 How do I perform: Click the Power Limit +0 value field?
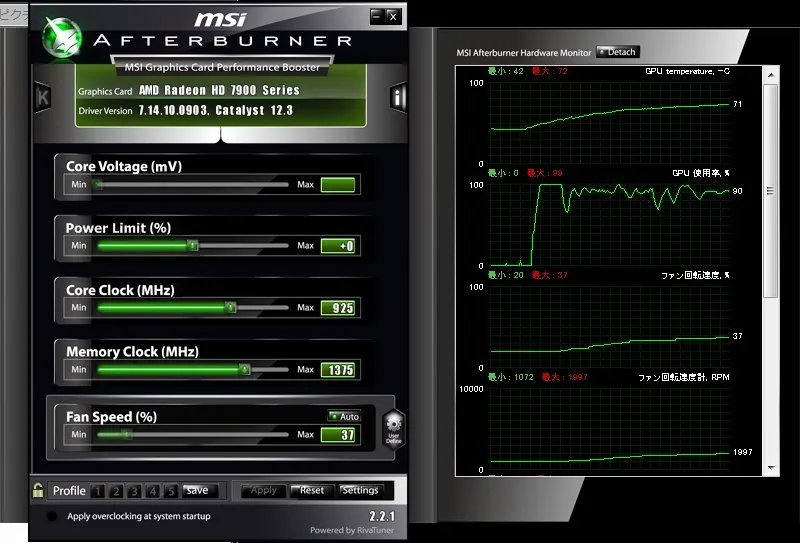[338, 246]
